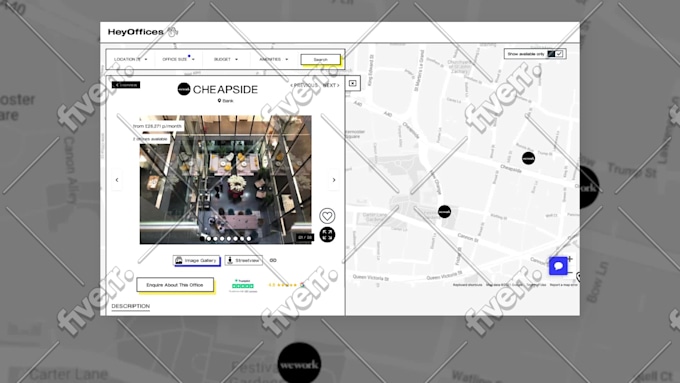Viewport: 680px width, 383px height.
Task: Click the wework logo beside Cheapside title
Action: (184, 89)
